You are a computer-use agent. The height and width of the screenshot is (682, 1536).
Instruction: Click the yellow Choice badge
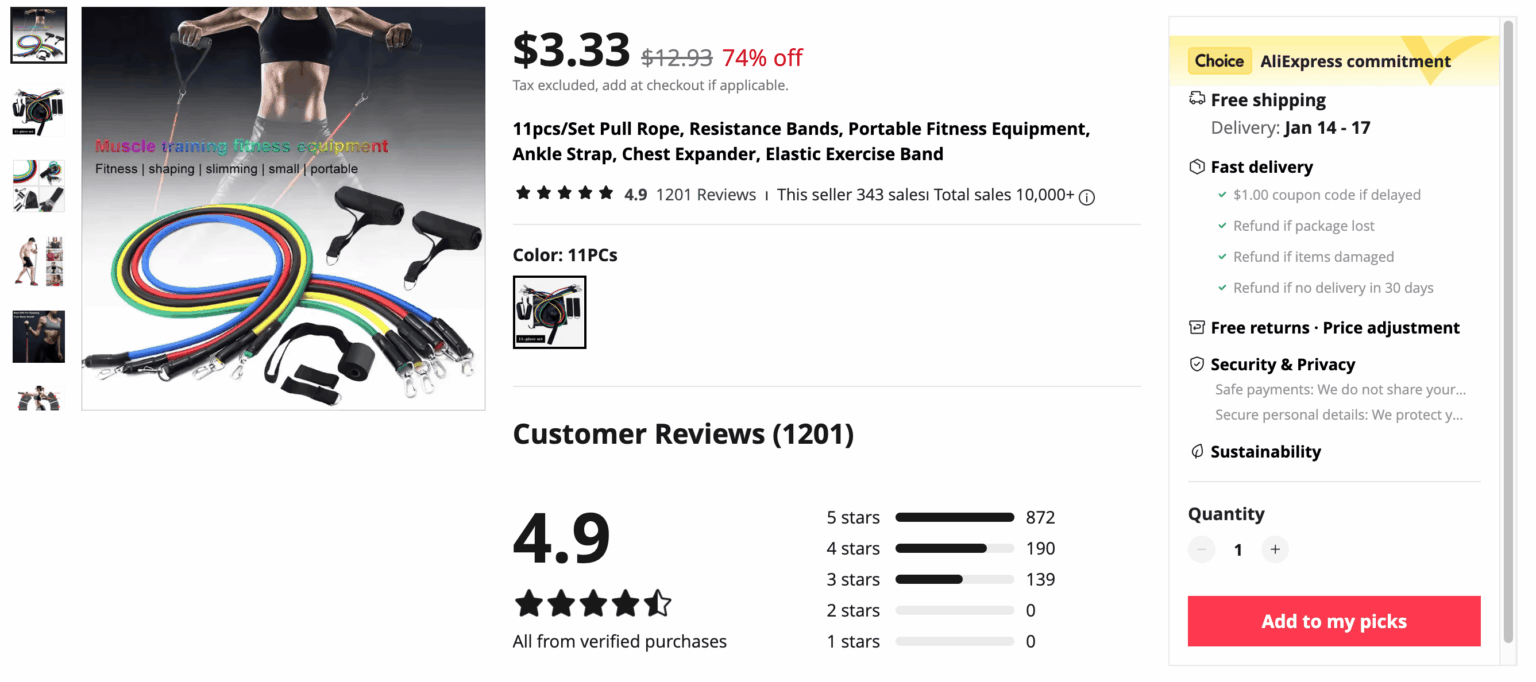1219,60
